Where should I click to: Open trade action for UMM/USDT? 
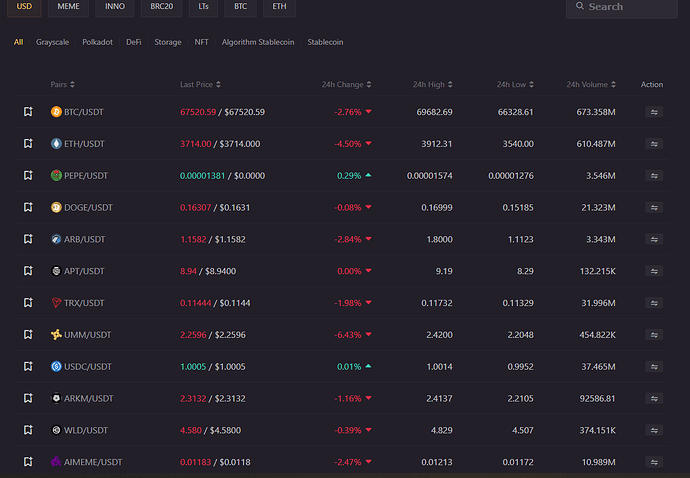(654, 335)
